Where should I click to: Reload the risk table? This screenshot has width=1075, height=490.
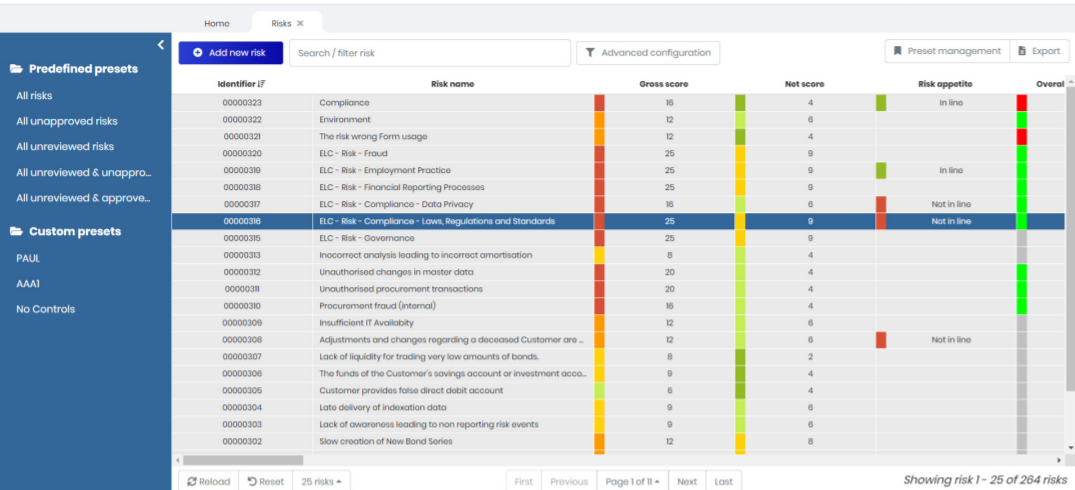coord(208,481)
